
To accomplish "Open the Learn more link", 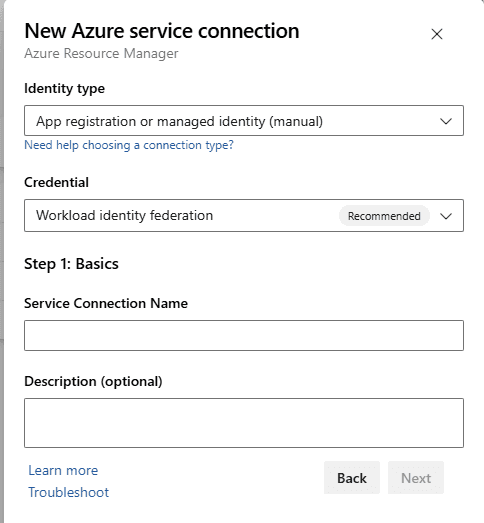I will click(x=63, y=470).
